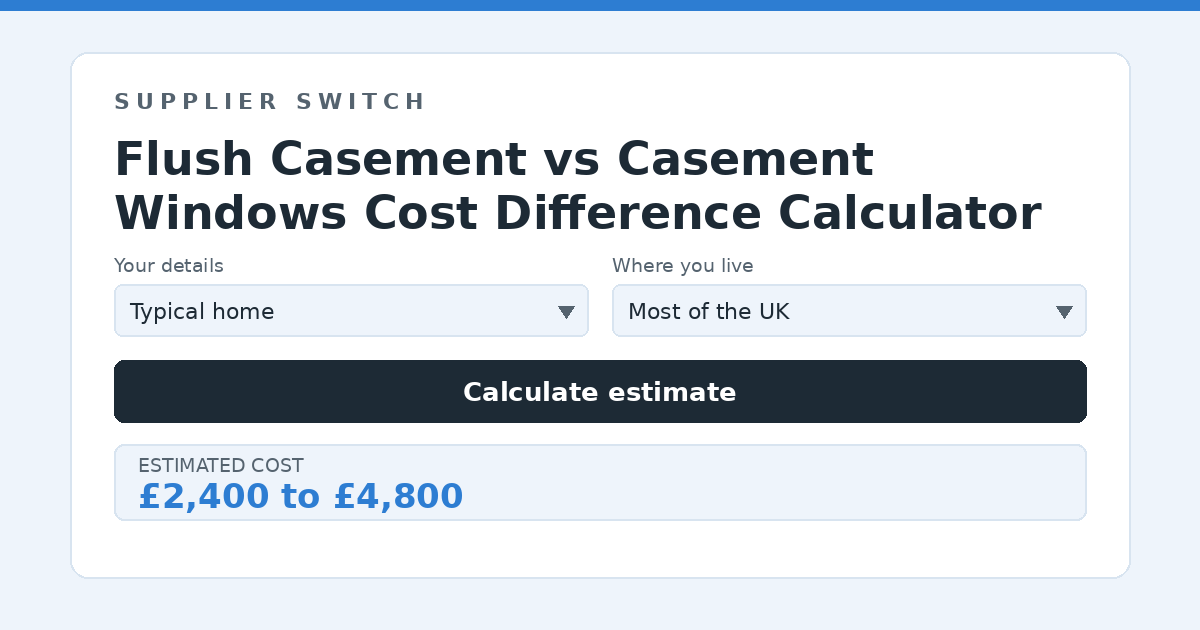Click the 'Flush Casement vs Casement' heading line
Screen dimensions: 1200x630
(494, 159)
